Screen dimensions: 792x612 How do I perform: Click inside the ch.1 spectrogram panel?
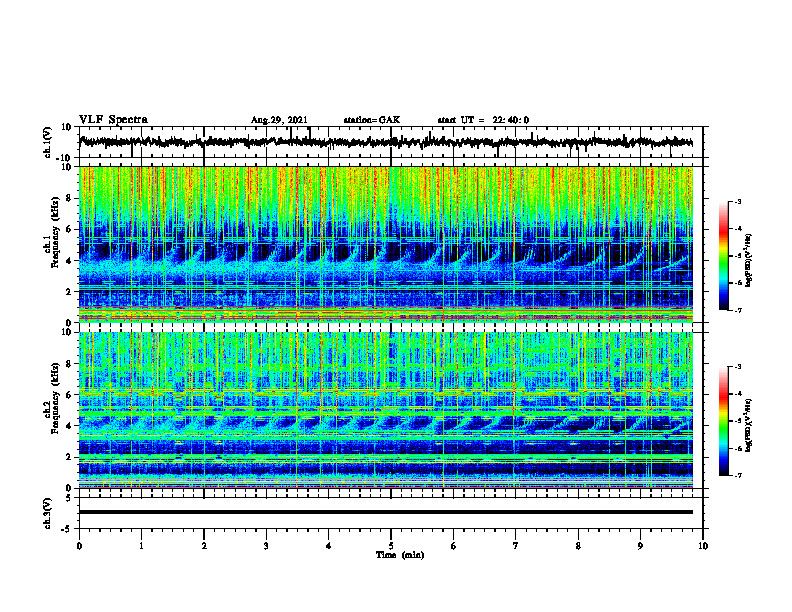pyautogui.click(x=385, y=244)
